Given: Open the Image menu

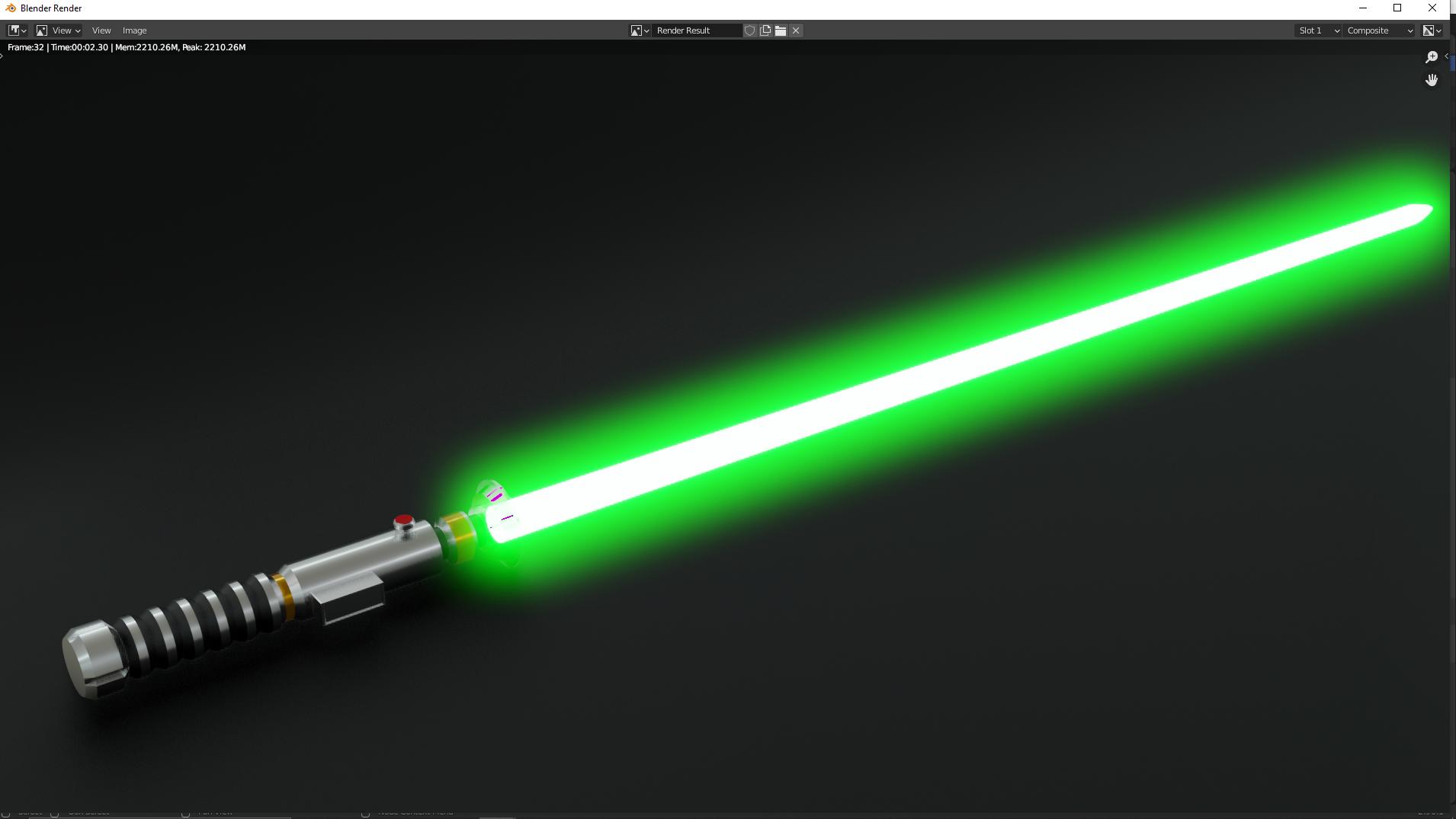Looking at the screenshot, I should tap(135, 30).
